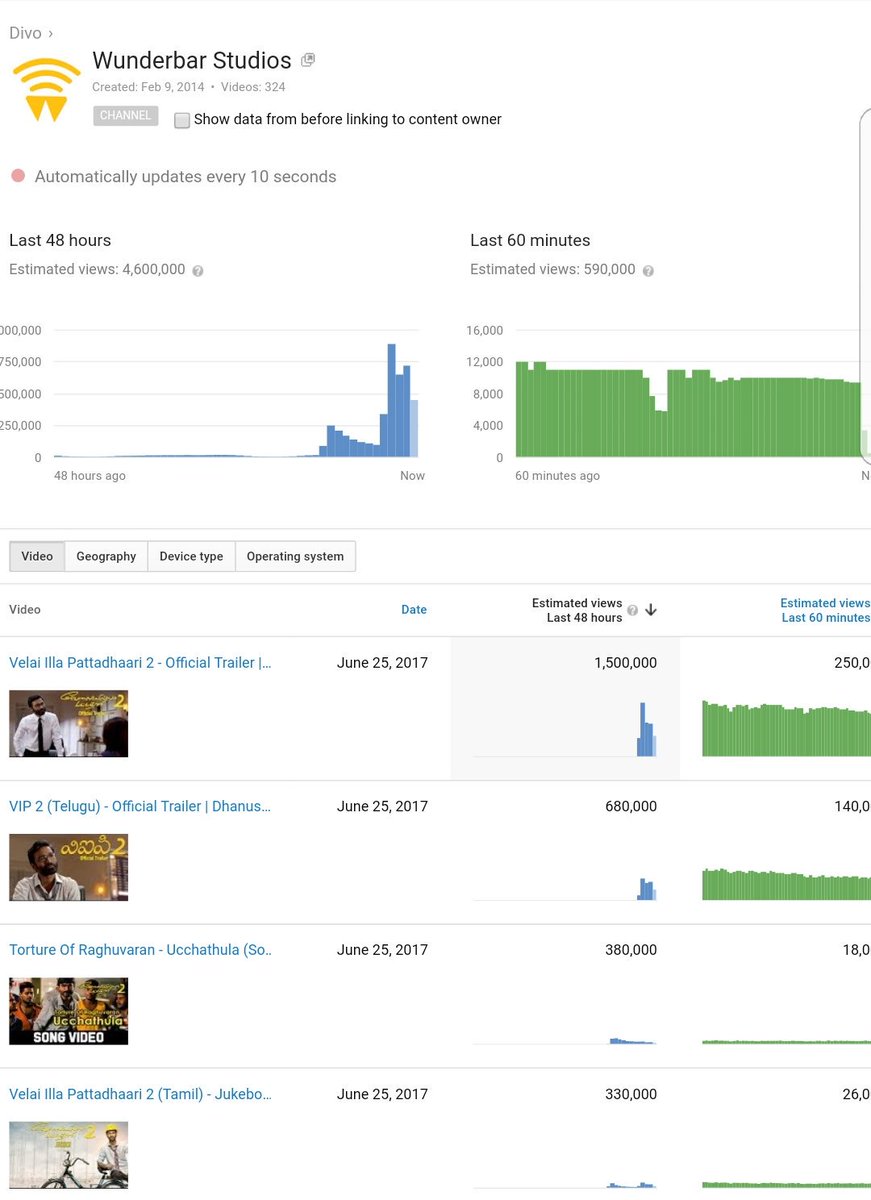Open Velai Illa Pattadhaari 2 (Tamil) Jukebox link
This screenshot has height=1200, width=871.
click(x=140, y=1094)
